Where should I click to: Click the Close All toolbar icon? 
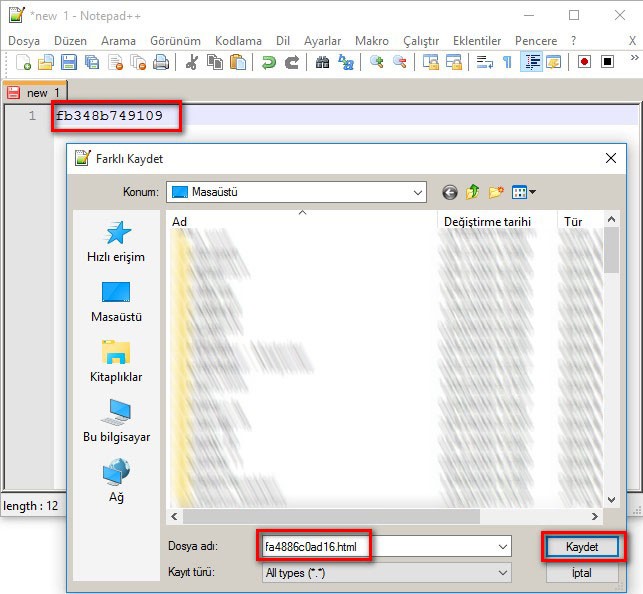tap(138, 62)
